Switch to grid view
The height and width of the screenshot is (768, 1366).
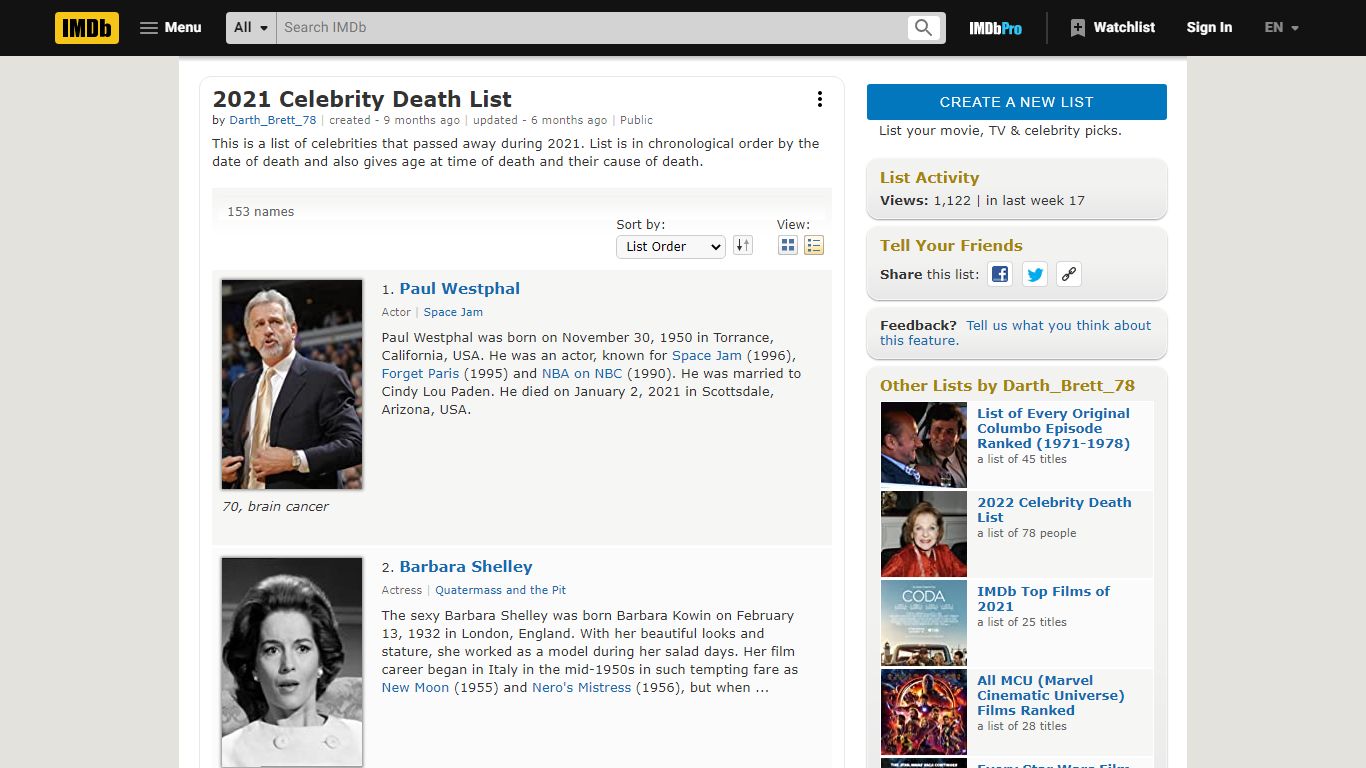click(788, 245)
